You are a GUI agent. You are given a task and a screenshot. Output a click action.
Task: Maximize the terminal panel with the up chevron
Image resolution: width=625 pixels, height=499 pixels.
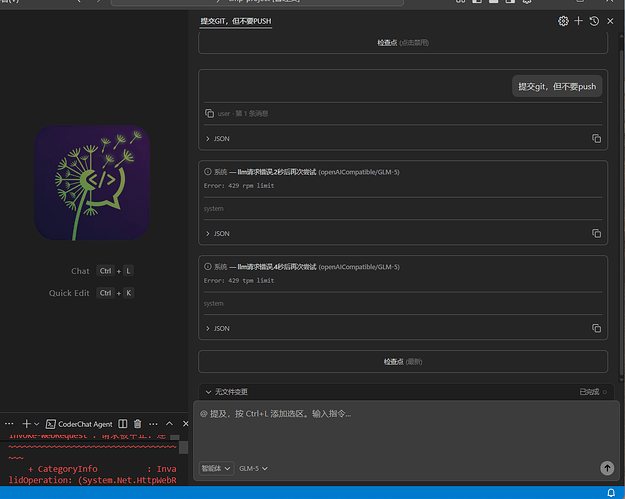(x=169, y=424)
